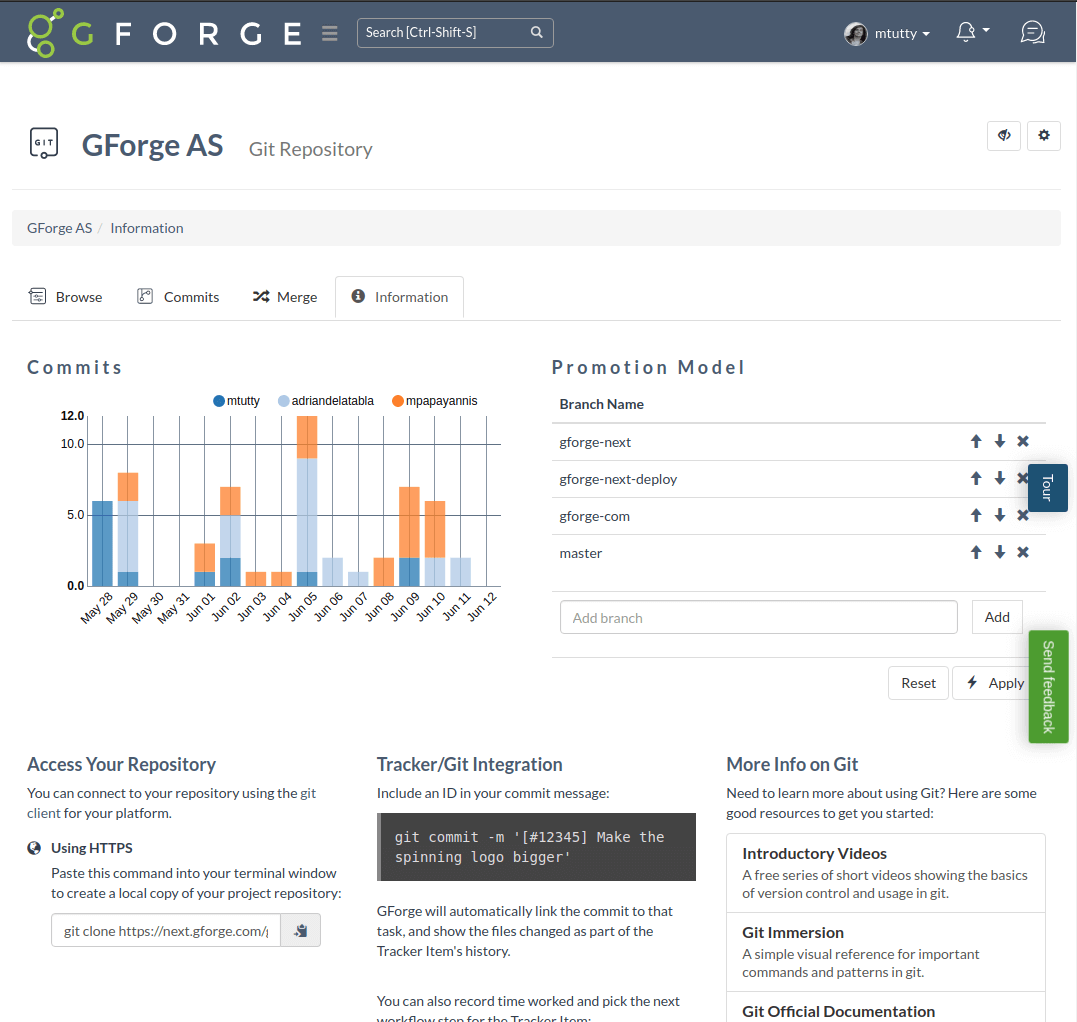1077x1022 pixels.
Task: Click the mpapayannis orange legend swatch
Action: pos(398,401)
